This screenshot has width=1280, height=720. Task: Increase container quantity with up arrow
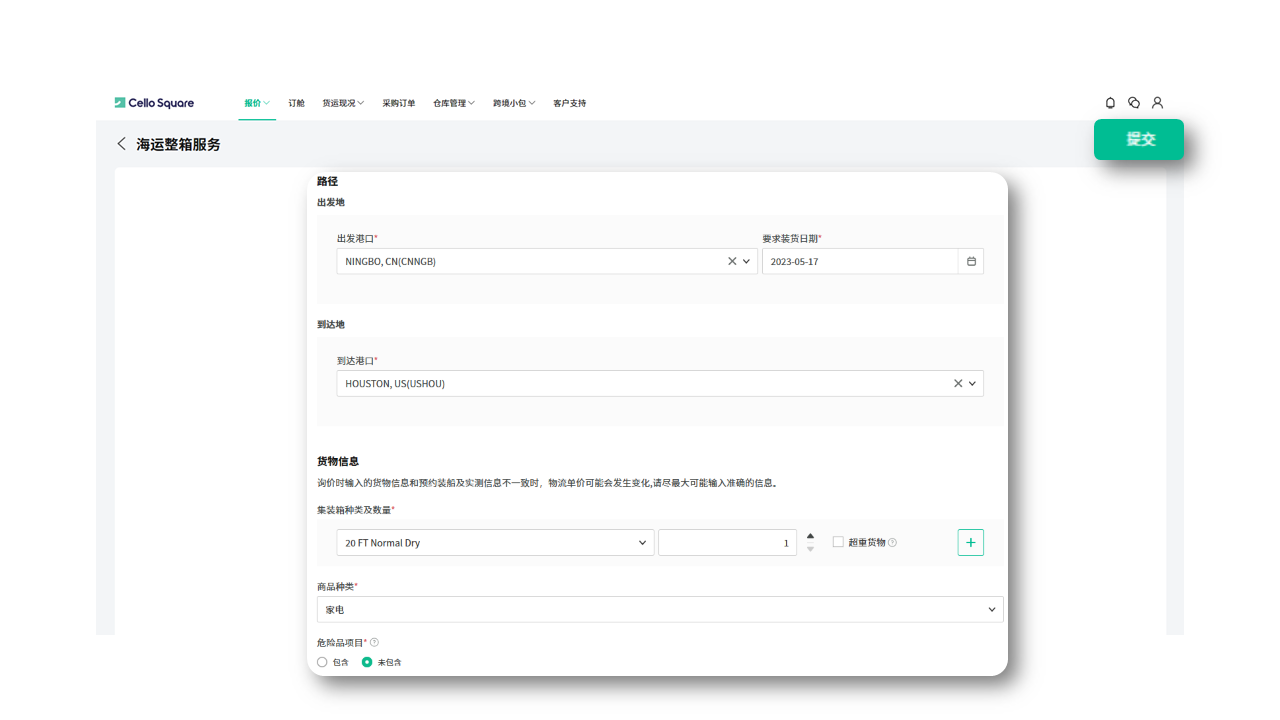pyautogui.click(x=810, y=536)
